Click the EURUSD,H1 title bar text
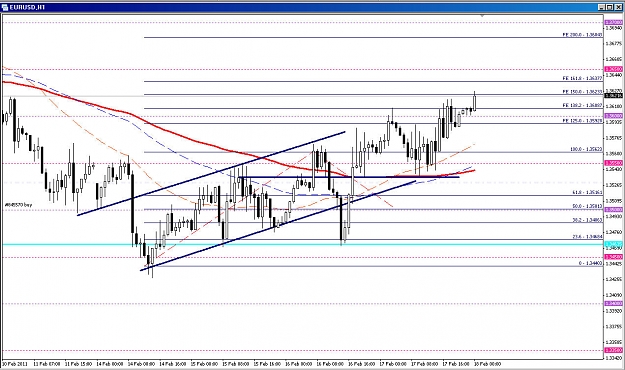The width and height of the screenshot is (625, 370). coord(27,7)
